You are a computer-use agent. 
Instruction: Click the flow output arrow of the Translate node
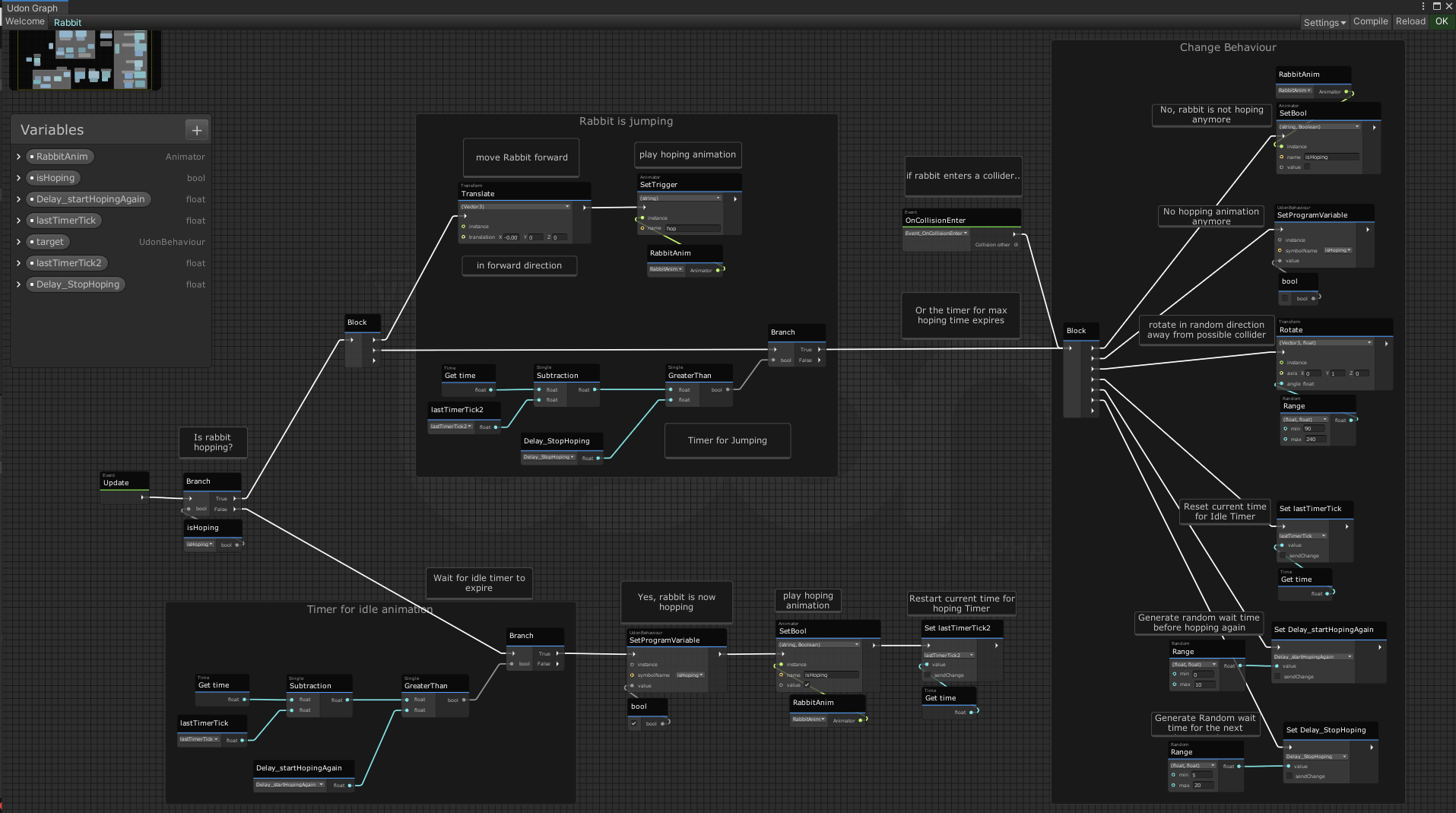[x=585, y=207]
